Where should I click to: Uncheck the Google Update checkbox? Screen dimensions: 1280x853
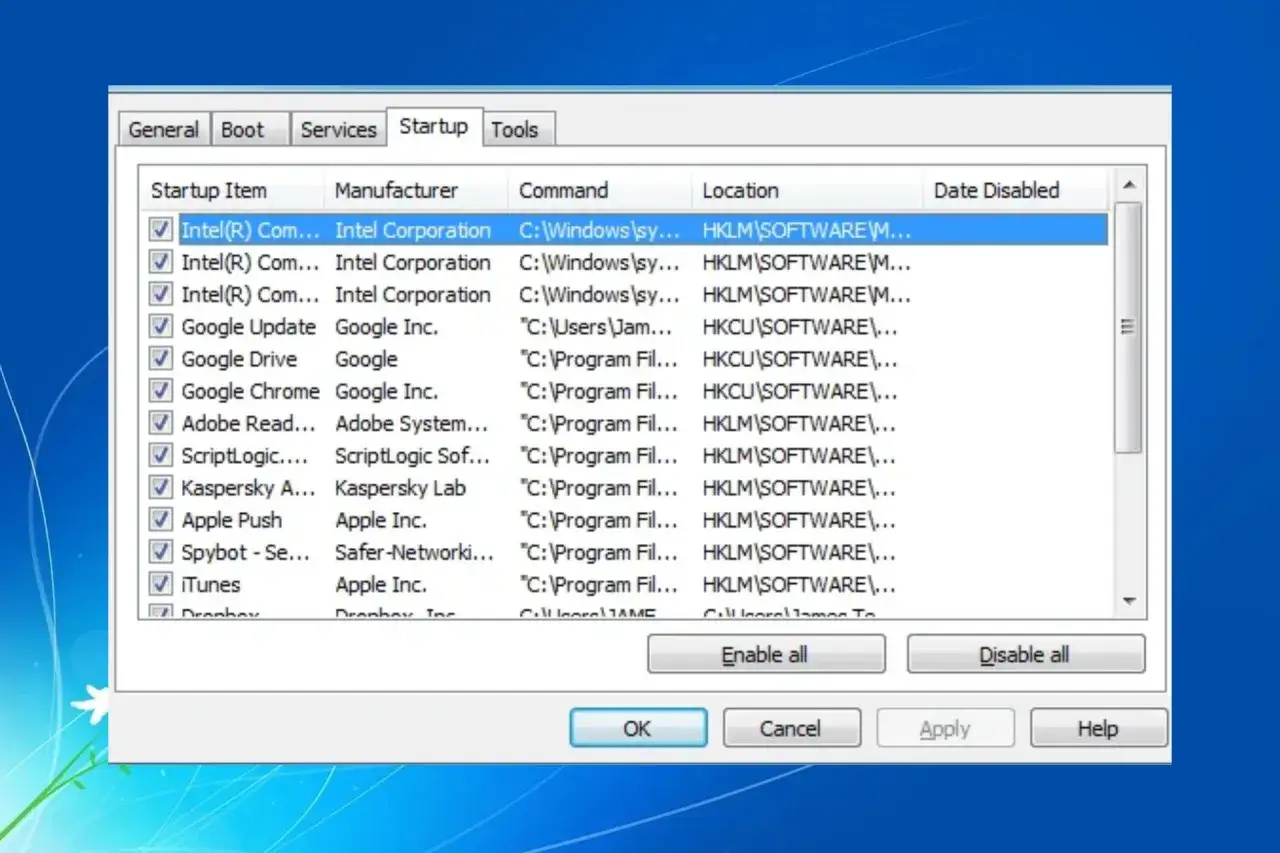(x=161, y=327)
